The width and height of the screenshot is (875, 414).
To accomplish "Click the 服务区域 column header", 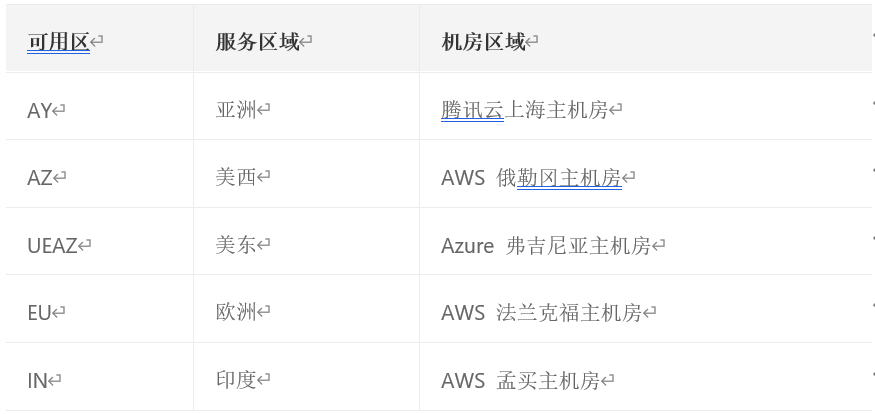I will coord(258,42).
